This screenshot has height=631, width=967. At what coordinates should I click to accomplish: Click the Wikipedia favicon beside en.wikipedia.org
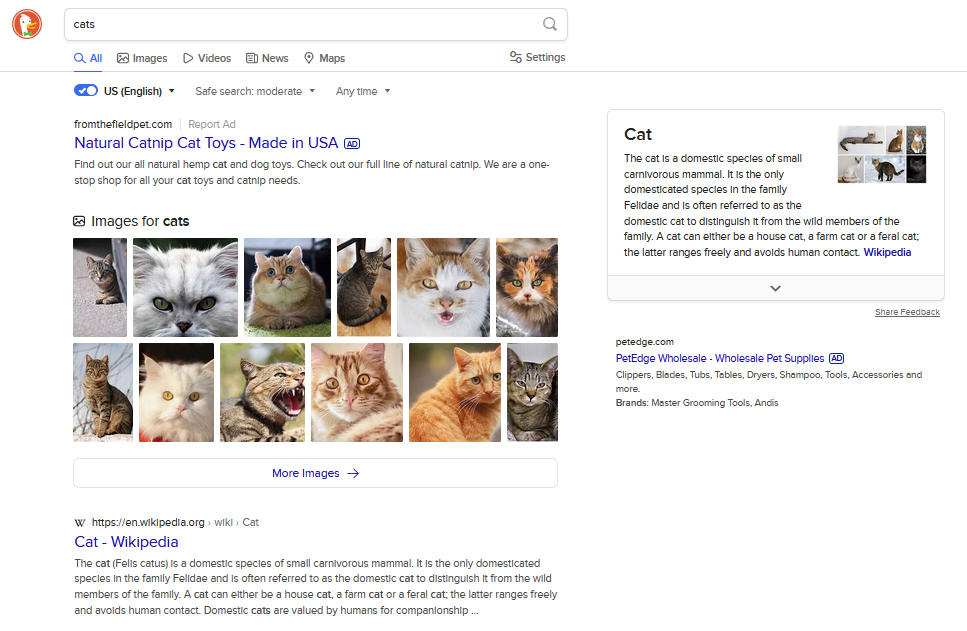tap(80, 522)
